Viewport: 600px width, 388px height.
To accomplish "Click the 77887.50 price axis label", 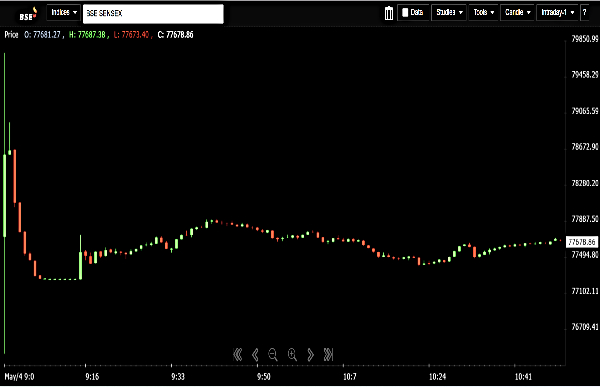I will coord(585,219).
